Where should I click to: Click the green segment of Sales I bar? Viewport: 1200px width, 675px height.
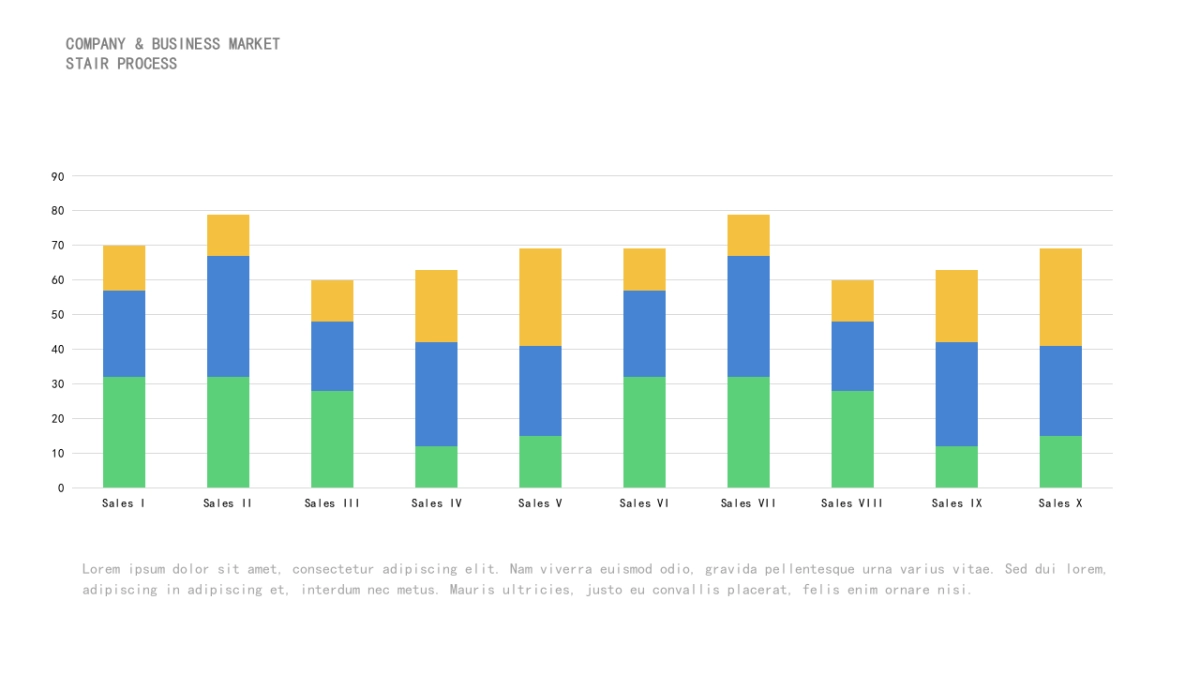coord(124,432)
